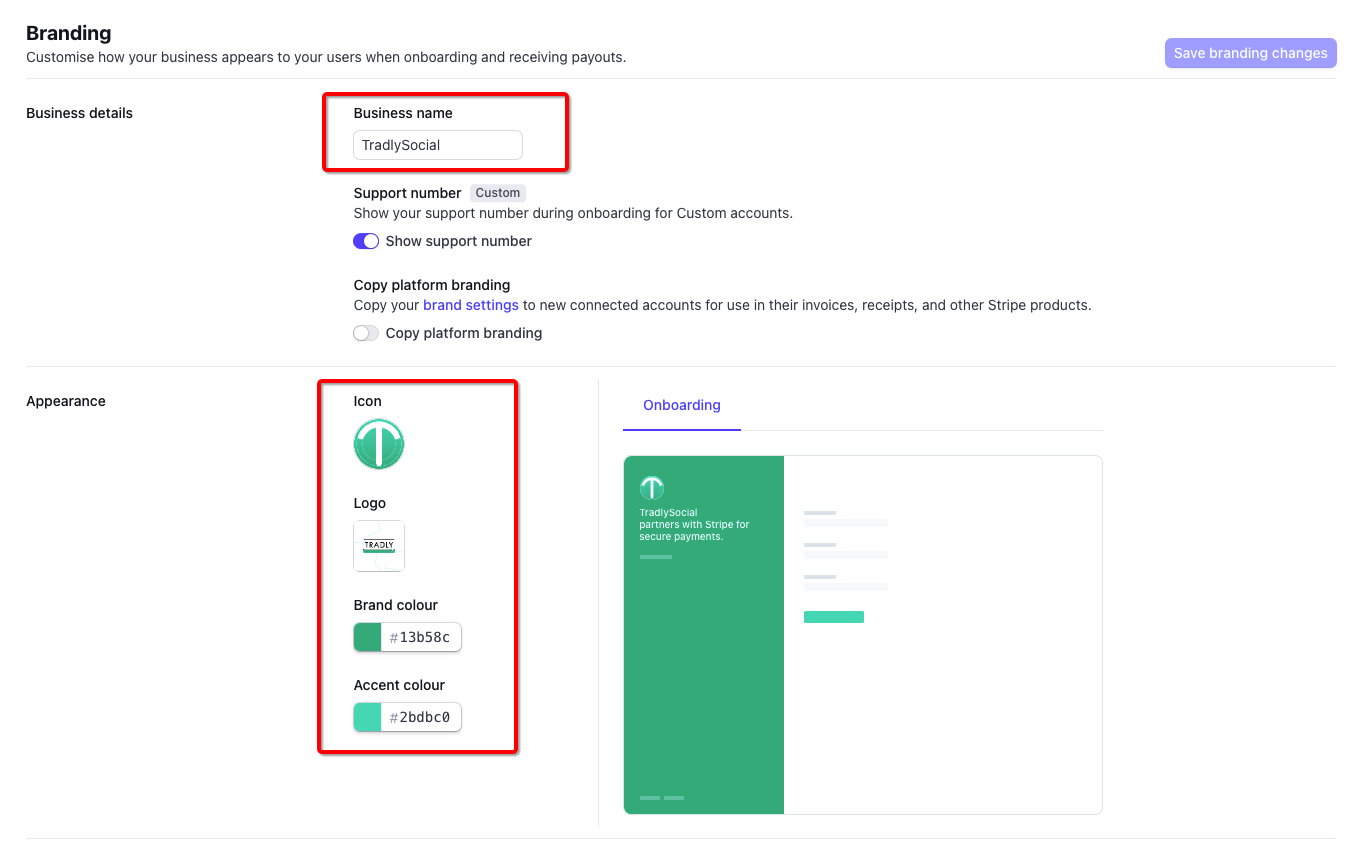Click Save branding changes button
Viewport: 1372px width, 848px height.
coord(1250,53)
